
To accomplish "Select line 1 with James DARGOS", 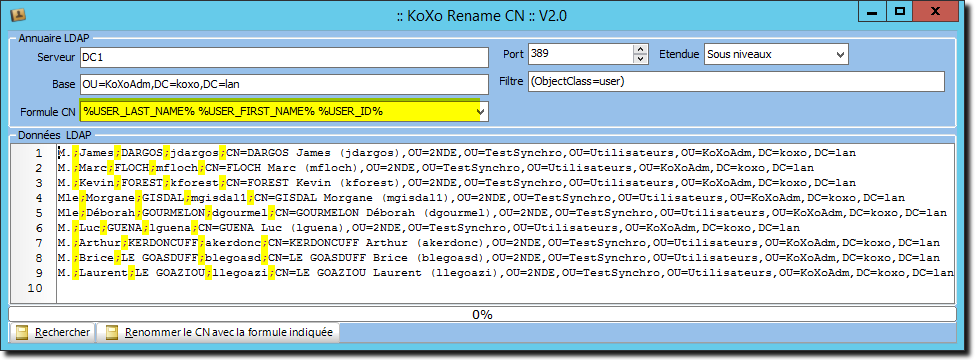I will coord(505,153).
